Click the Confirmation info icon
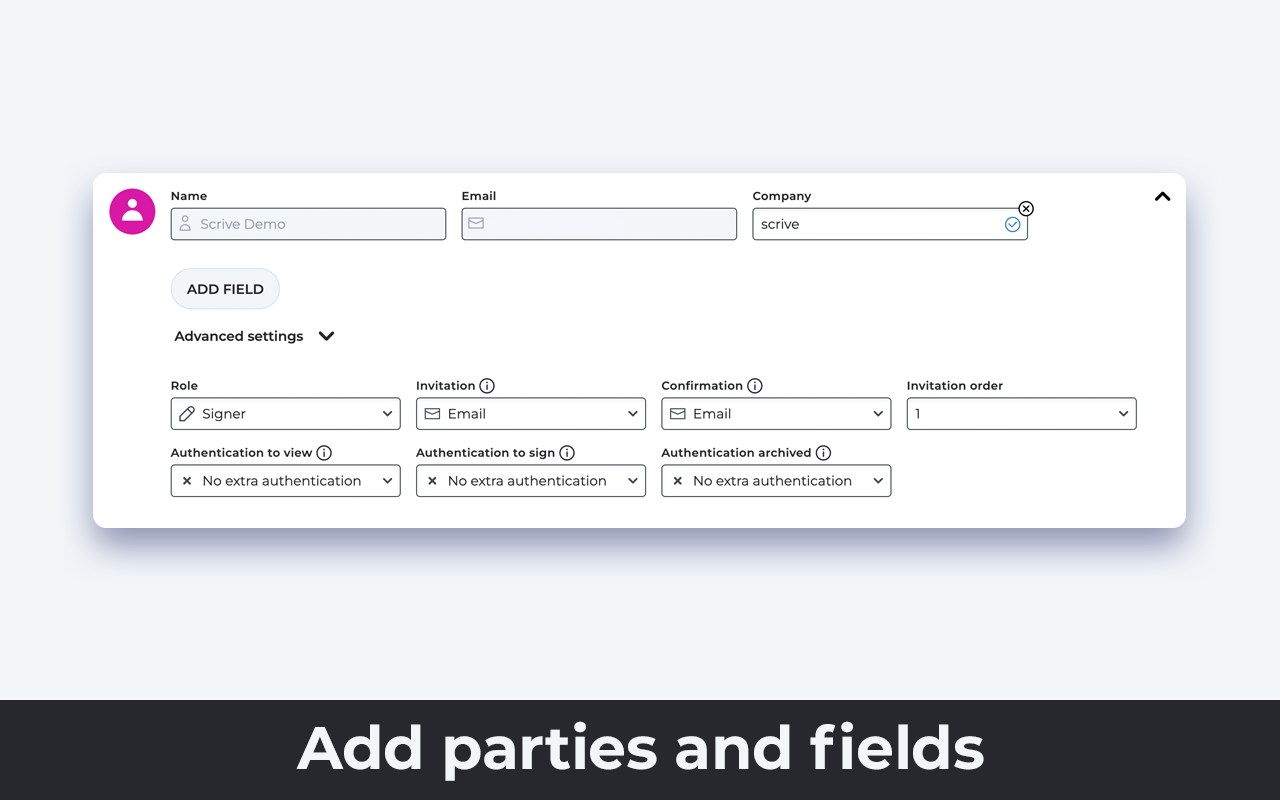 [x=755, y=386]
